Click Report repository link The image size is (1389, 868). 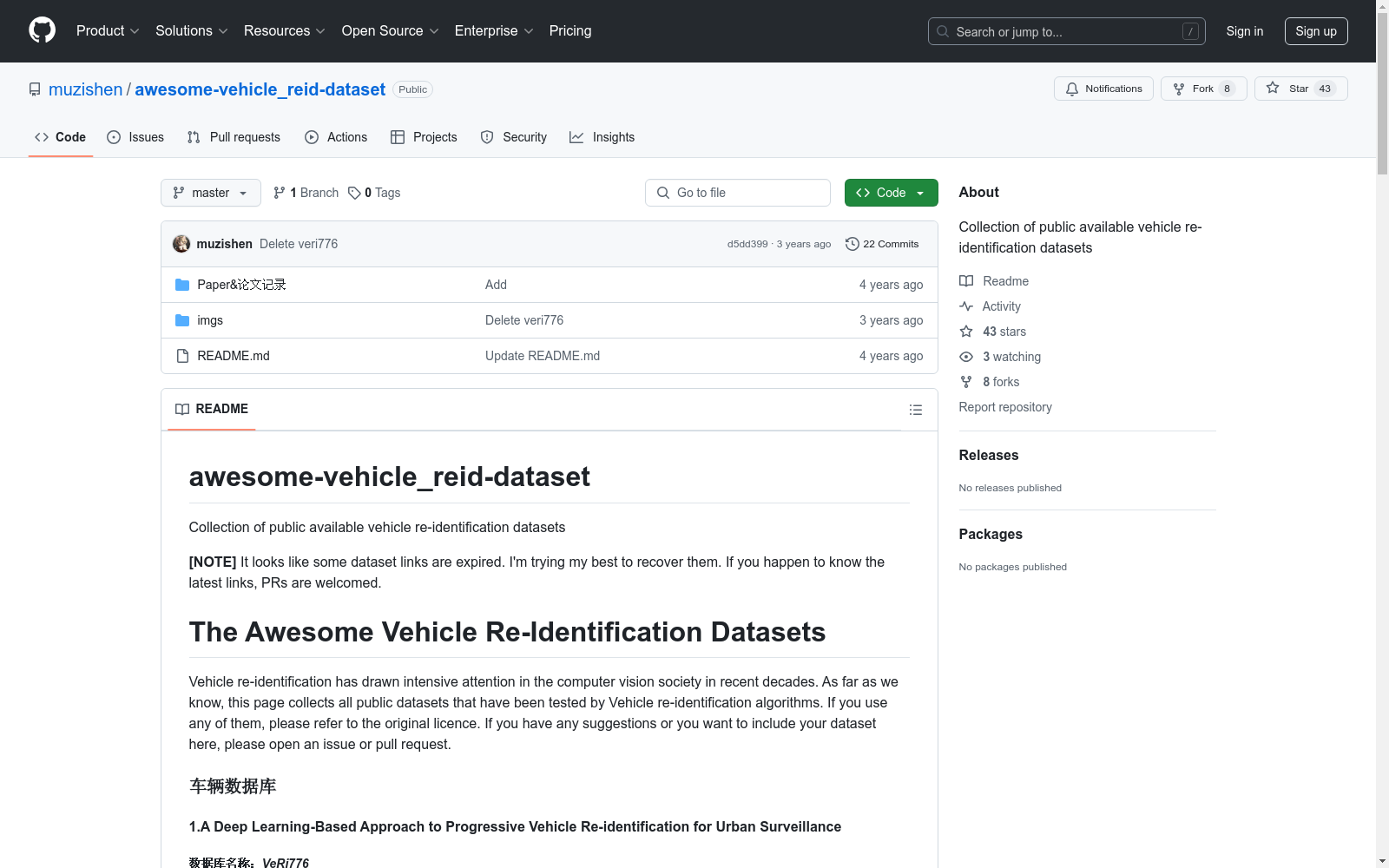coord(1005,407)
